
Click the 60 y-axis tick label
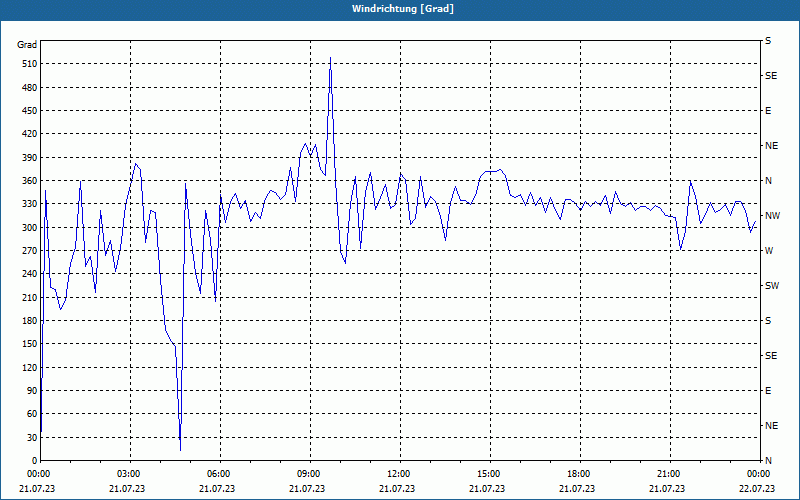pos(32,414)
